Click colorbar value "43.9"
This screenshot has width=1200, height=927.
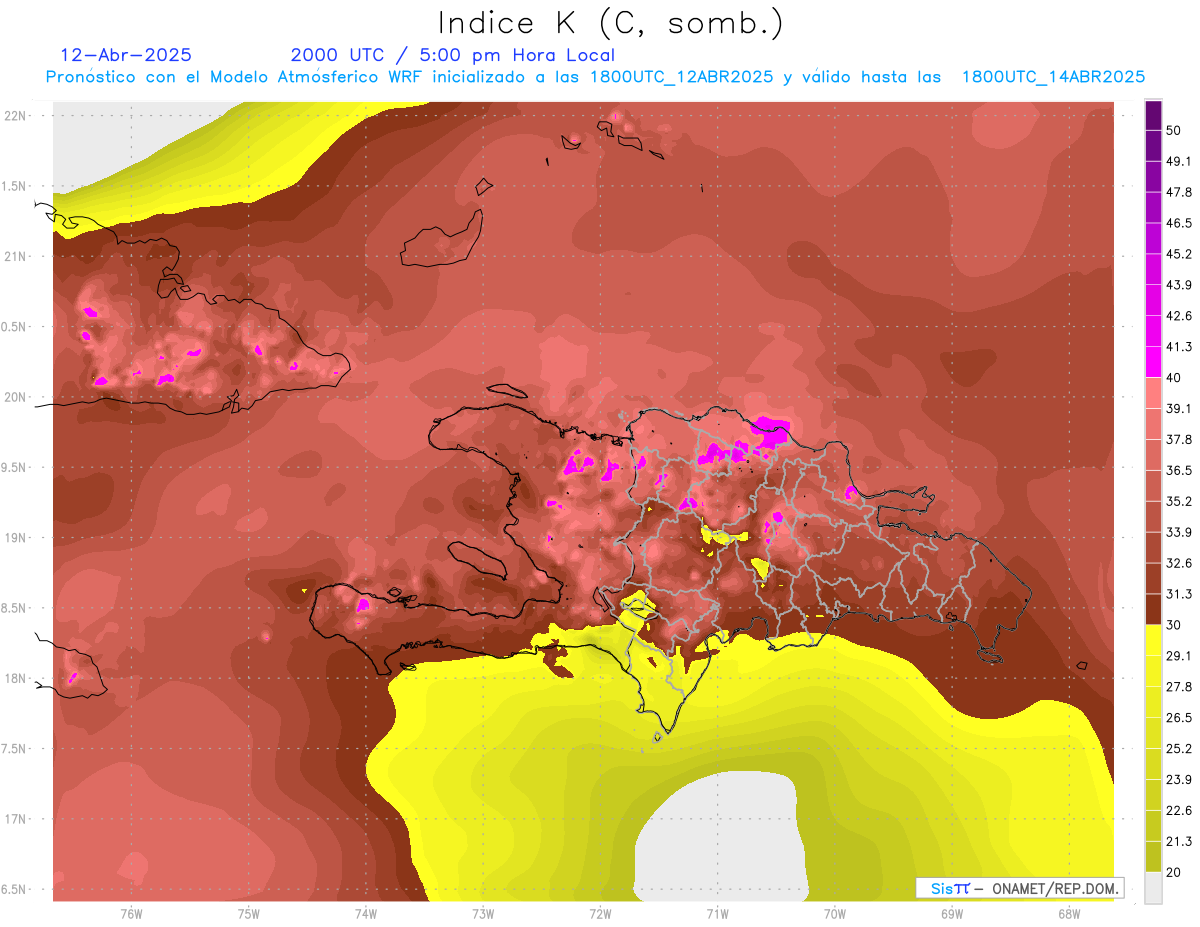[1179, 285]
